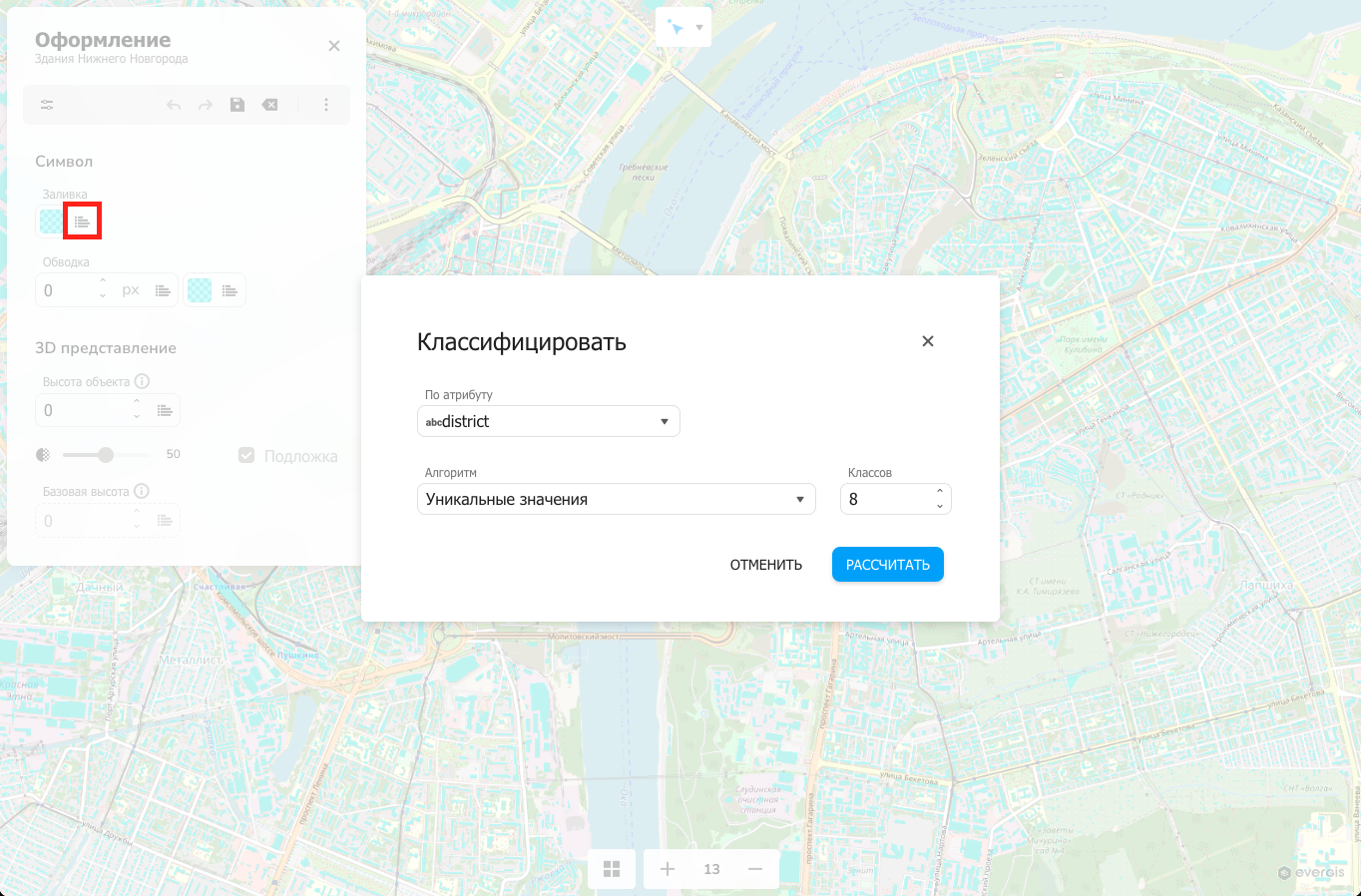Viewport: 1361px width, 896px height.
Task: Click the px unit label
Action: coord(131,290)
